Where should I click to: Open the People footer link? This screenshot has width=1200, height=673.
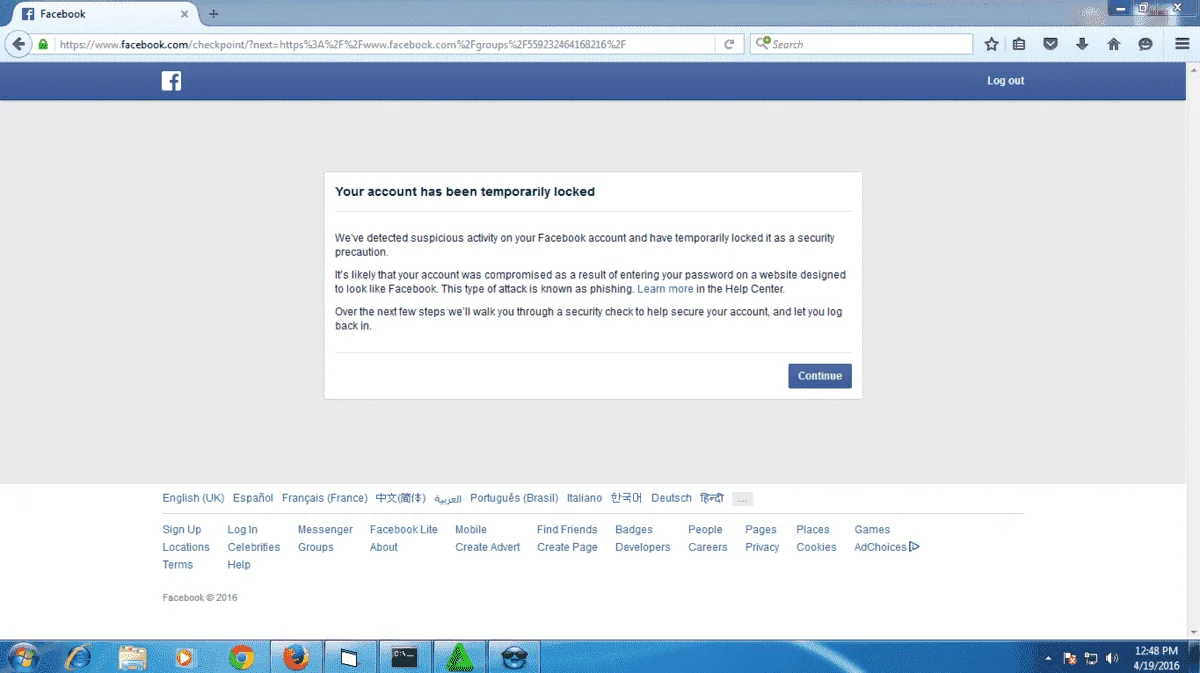pyautogui.click(x=705, y=530)
